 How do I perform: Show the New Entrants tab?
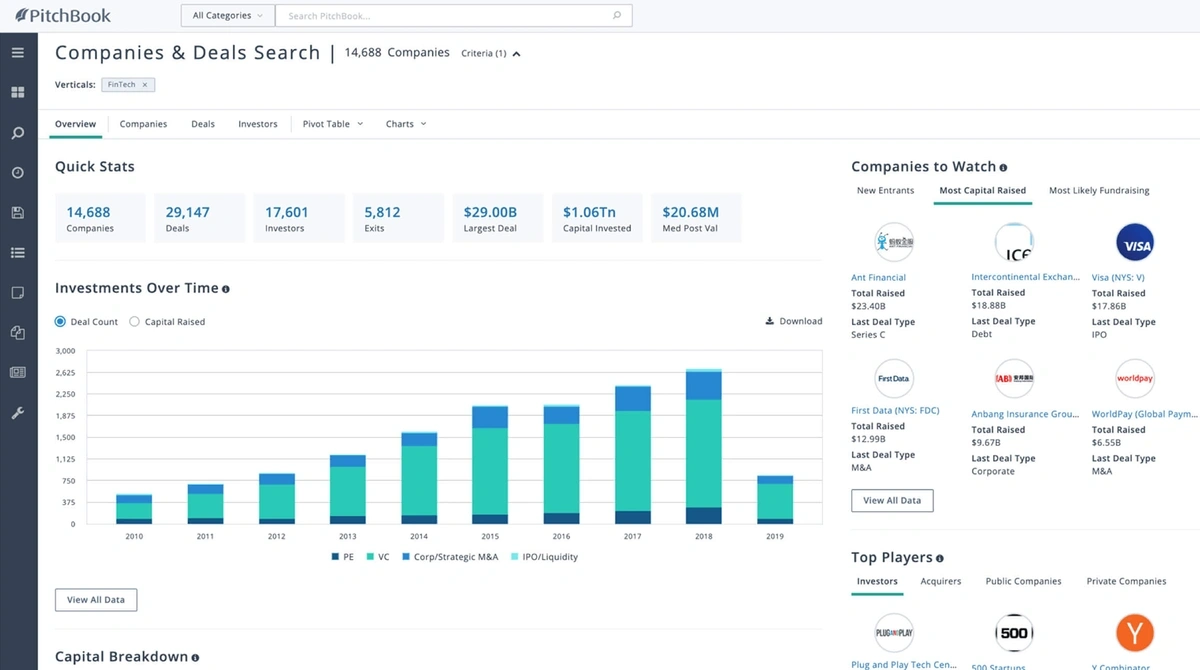(x=885, y=190)
